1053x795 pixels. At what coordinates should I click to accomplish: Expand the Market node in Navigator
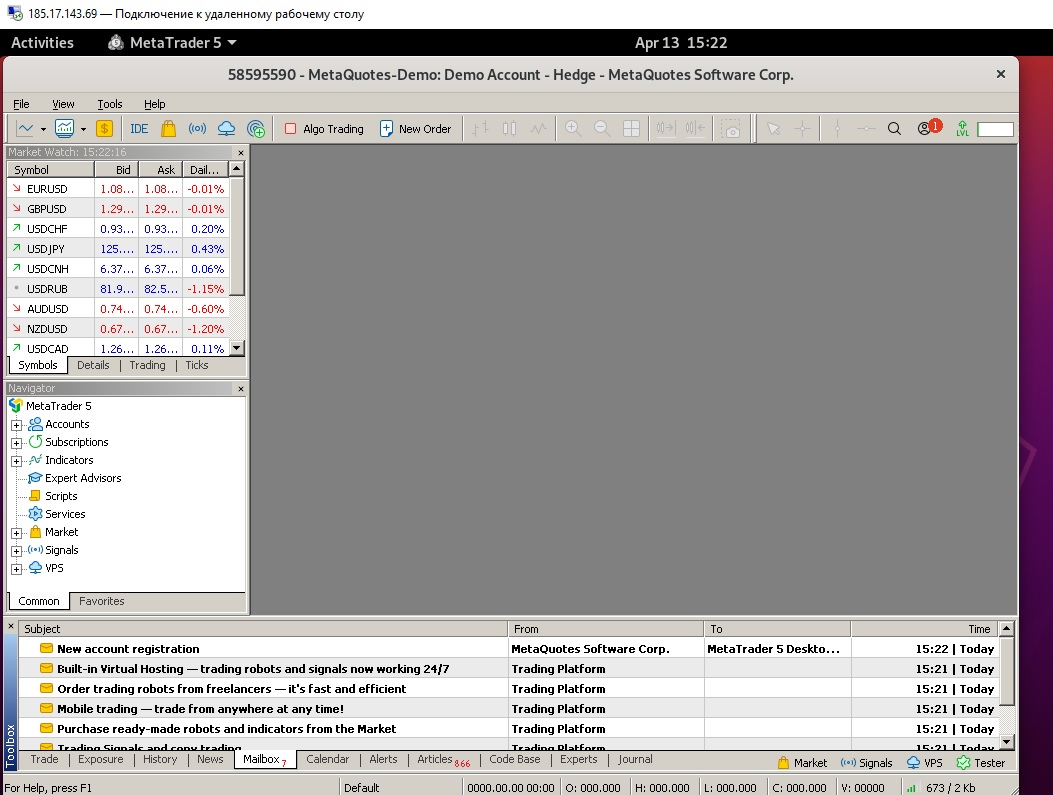click(16, 533)
